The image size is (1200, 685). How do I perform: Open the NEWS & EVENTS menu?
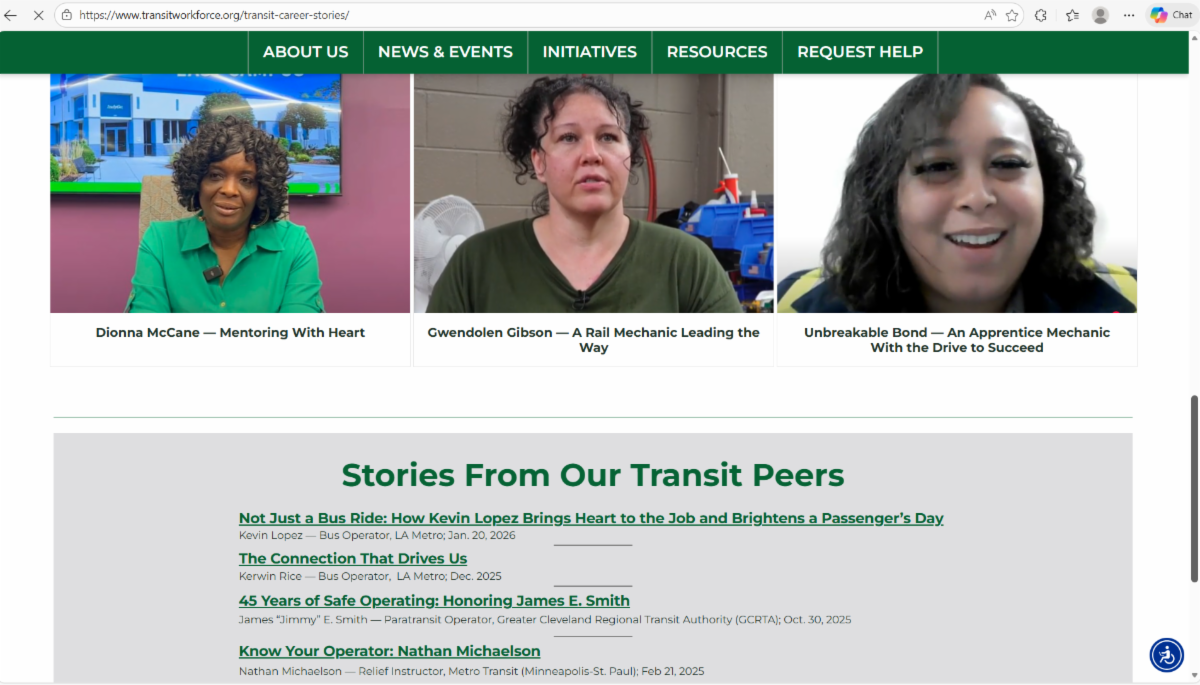tap(445, 52)
